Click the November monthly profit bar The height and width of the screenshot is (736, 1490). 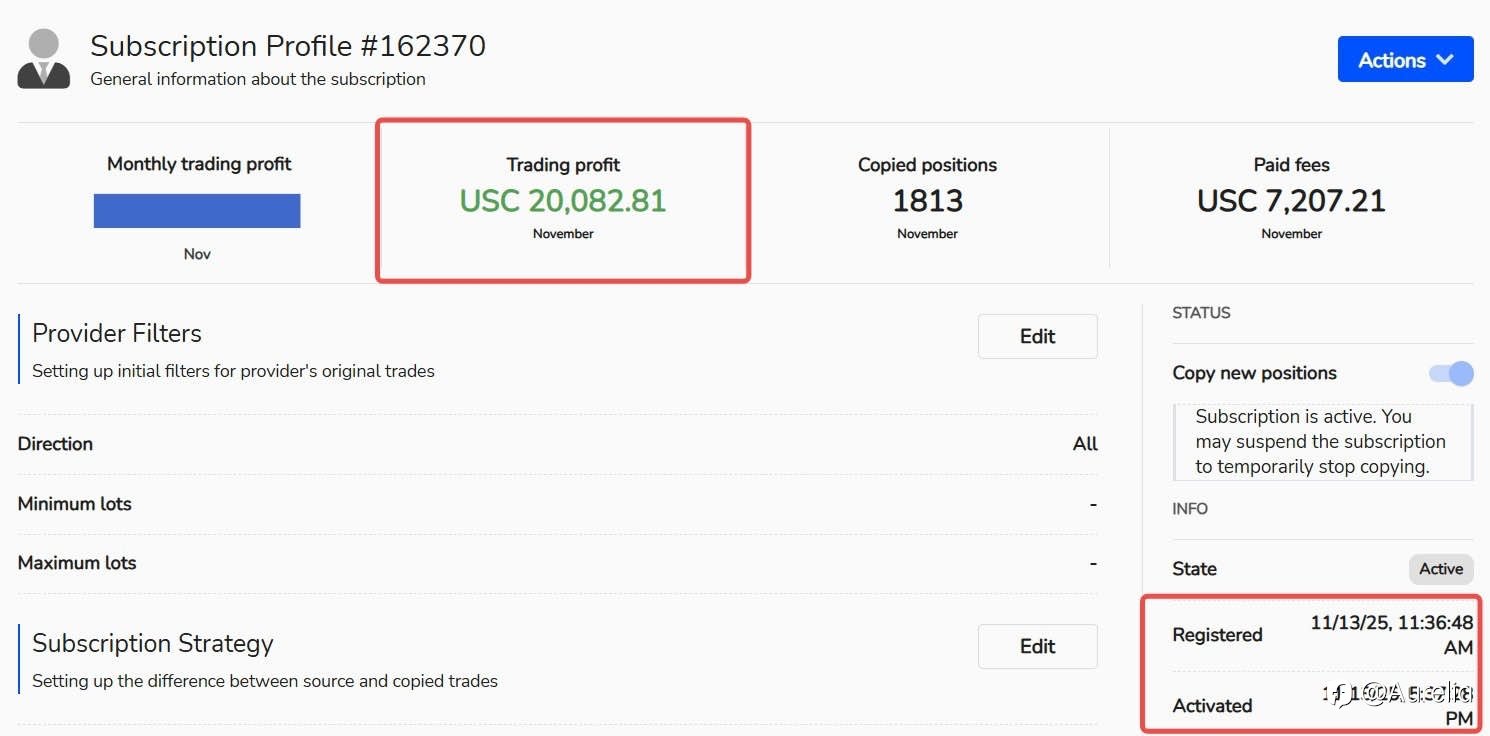pos(197,211)
